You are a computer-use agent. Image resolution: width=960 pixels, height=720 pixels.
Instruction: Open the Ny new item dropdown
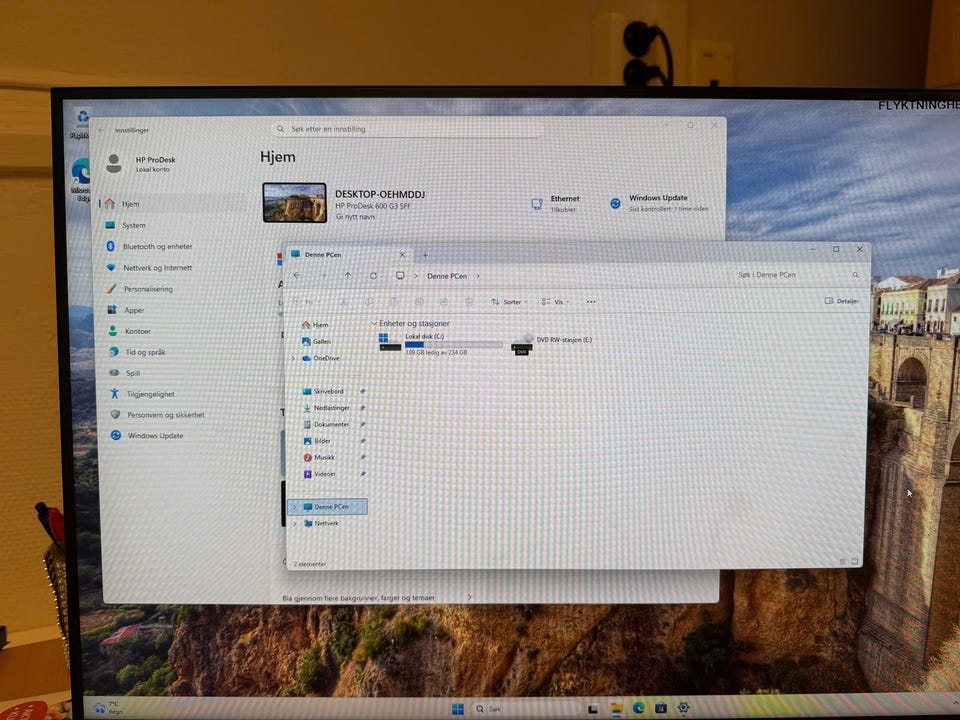point(306,301)
